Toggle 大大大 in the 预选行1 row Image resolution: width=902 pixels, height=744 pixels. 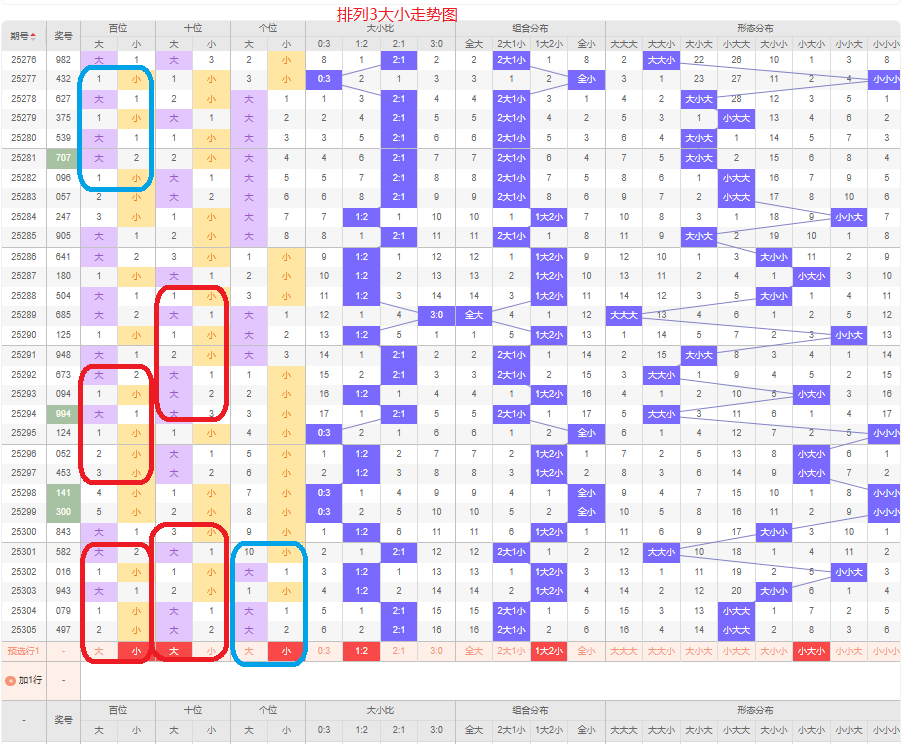coord(624,651)
